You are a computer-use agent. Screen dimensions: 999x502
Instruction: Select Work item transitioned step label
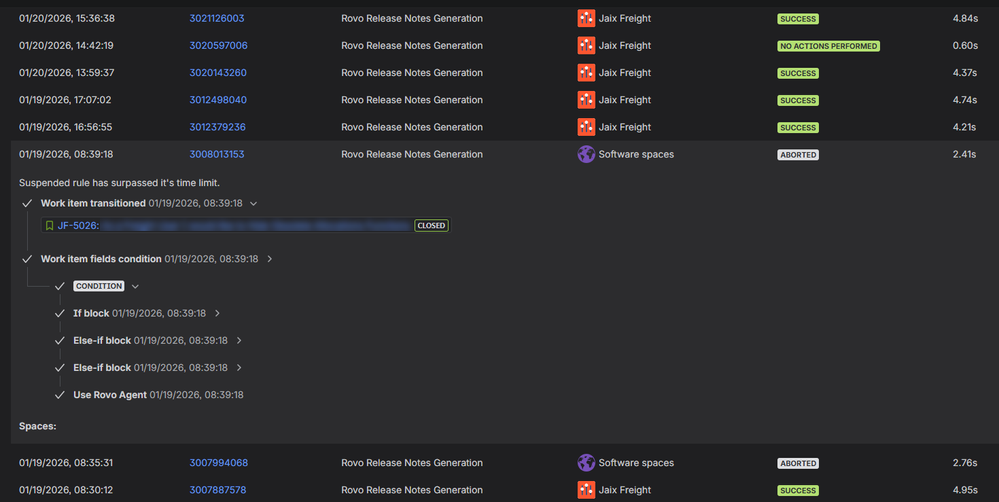(93, 204)
